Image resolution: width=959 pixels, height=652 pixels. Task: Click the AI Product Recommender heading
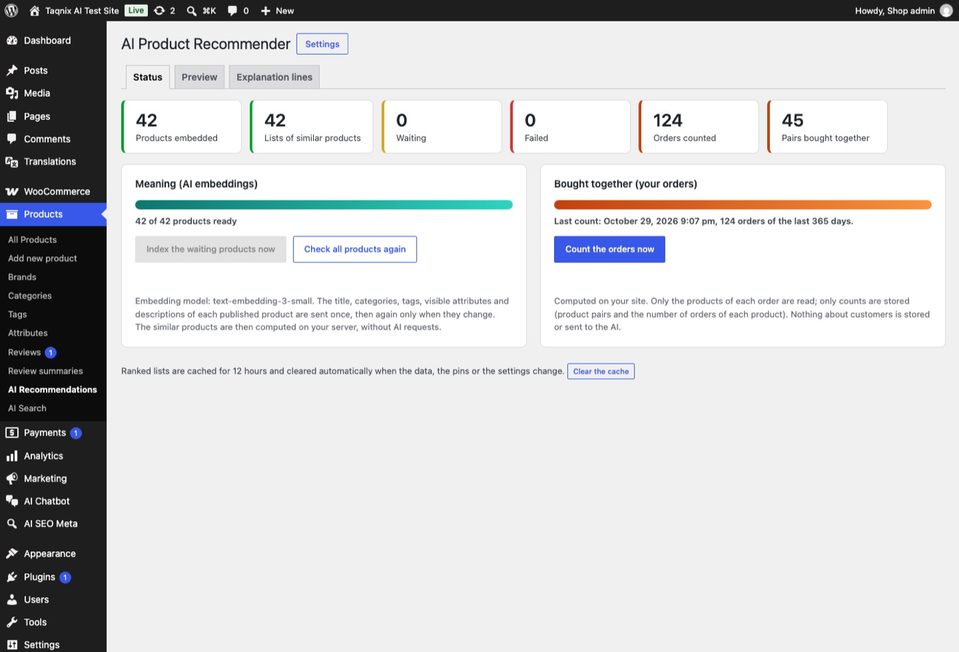click(206, 44)
